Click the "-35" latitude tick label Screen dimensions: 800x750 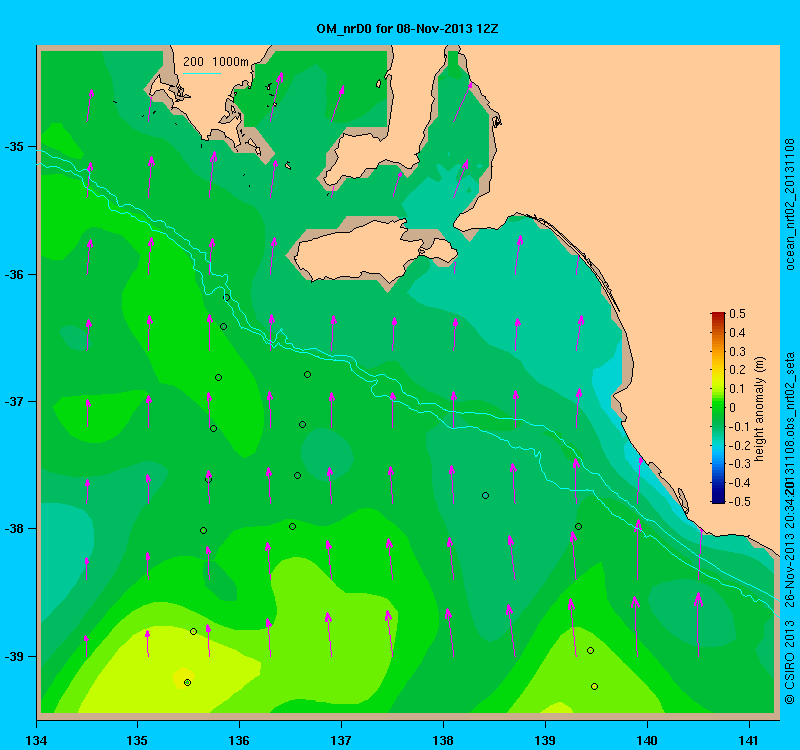[x=15, y=147]
